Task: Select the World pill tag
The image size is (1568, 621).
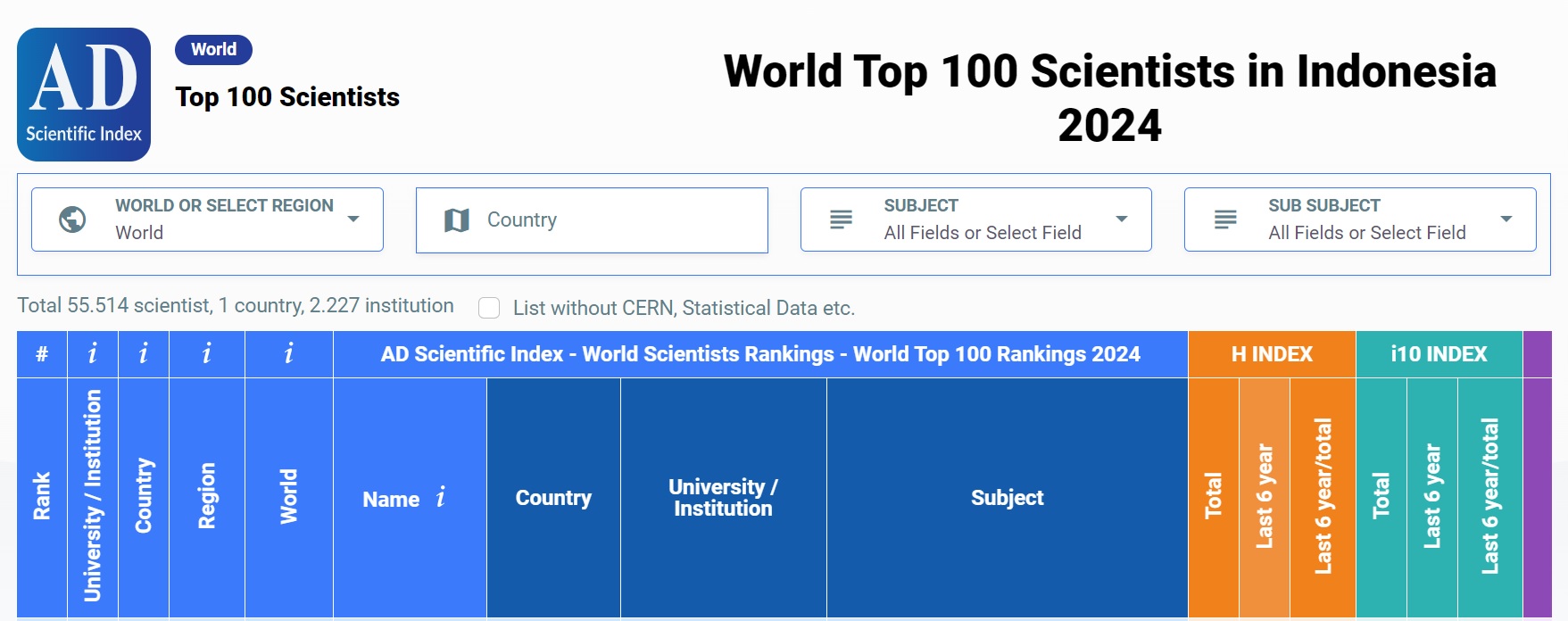Action: 214,50
